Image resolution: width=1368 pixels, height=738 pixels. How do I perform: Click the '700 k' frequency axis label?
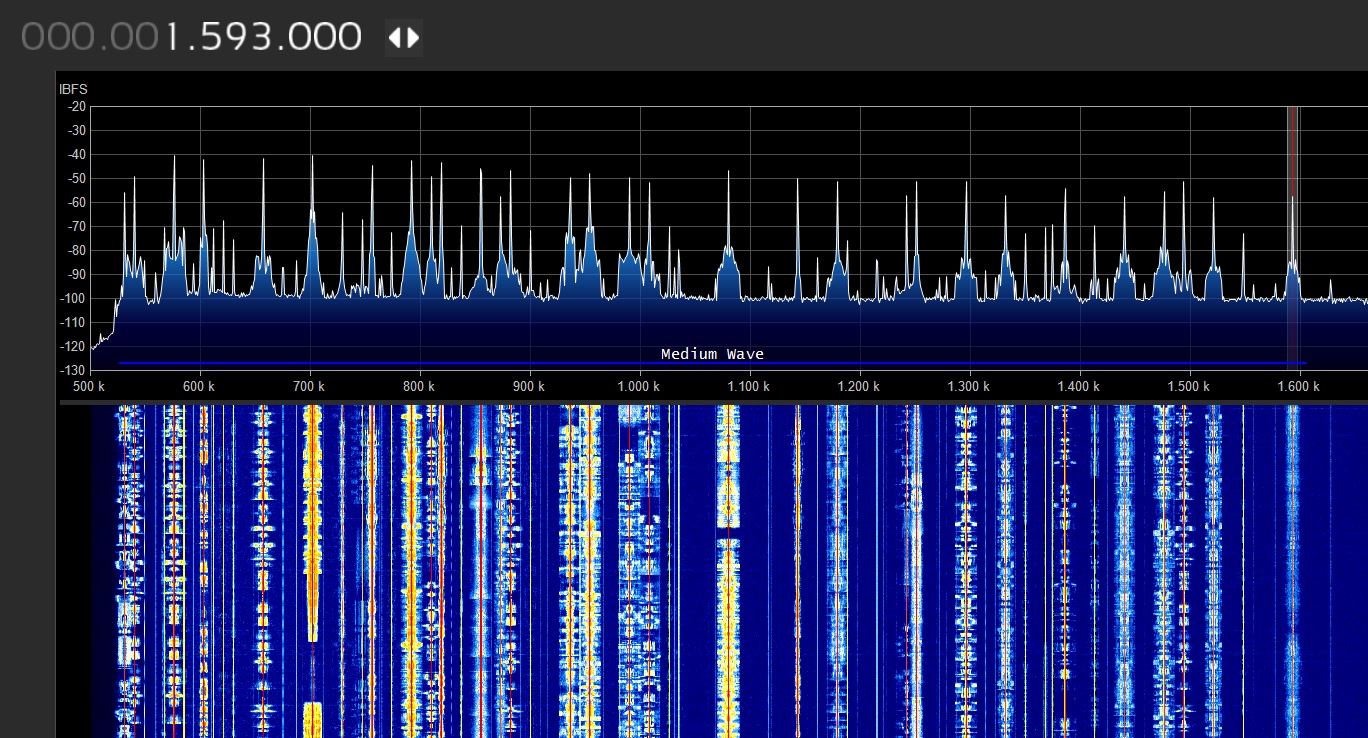click(x=309, y=386)
